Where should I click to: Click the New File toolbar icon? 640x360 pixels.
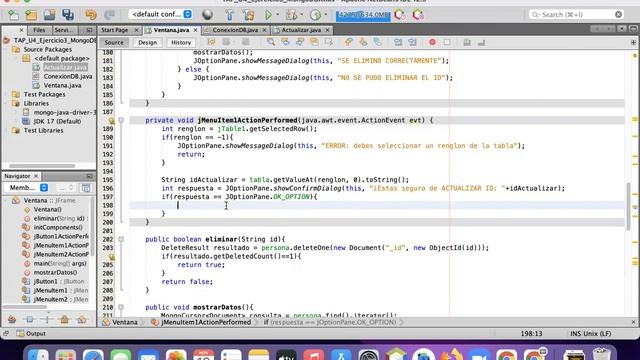coord(13,15)
